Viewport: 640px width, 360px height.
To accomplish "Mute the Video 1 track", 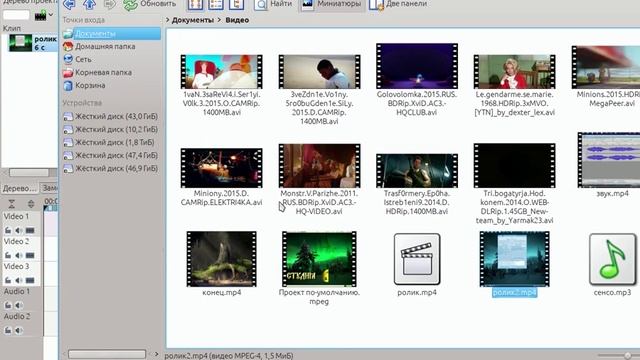I will click(18, 231).
